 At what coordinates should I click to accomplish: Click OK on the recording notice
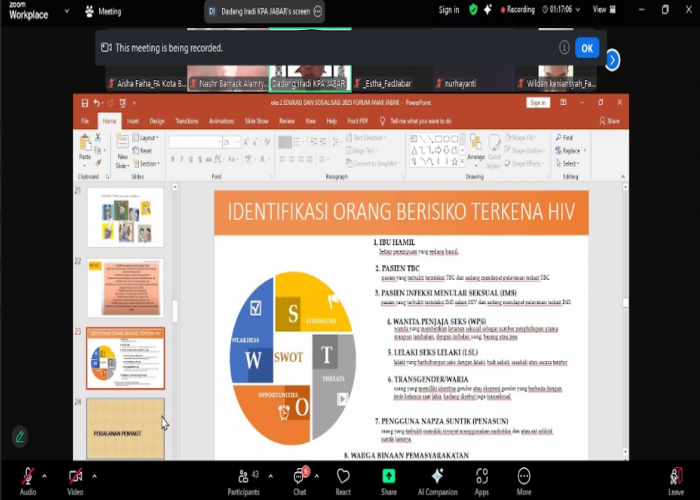586,48
